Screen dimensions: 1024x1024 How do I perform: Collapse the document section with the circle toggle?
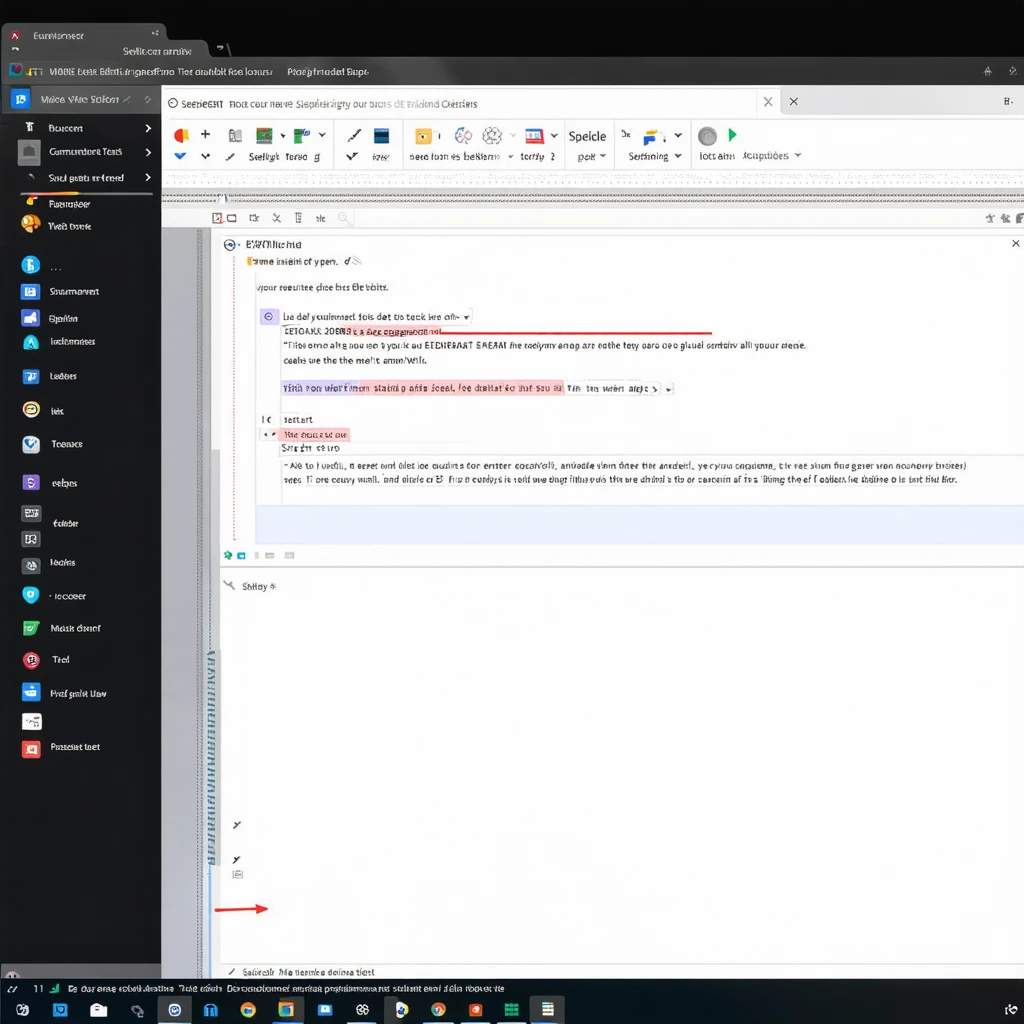point(230,245)
